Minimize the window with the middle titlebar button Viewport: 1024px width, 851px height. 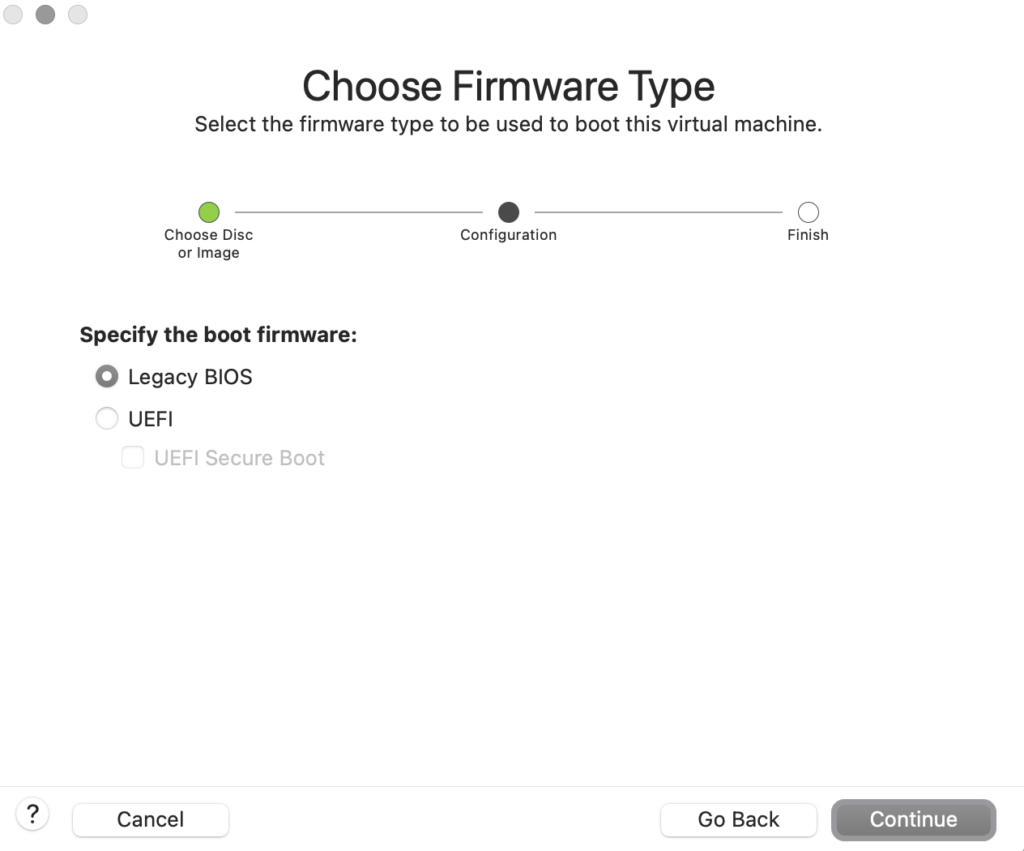click(45, 15)
